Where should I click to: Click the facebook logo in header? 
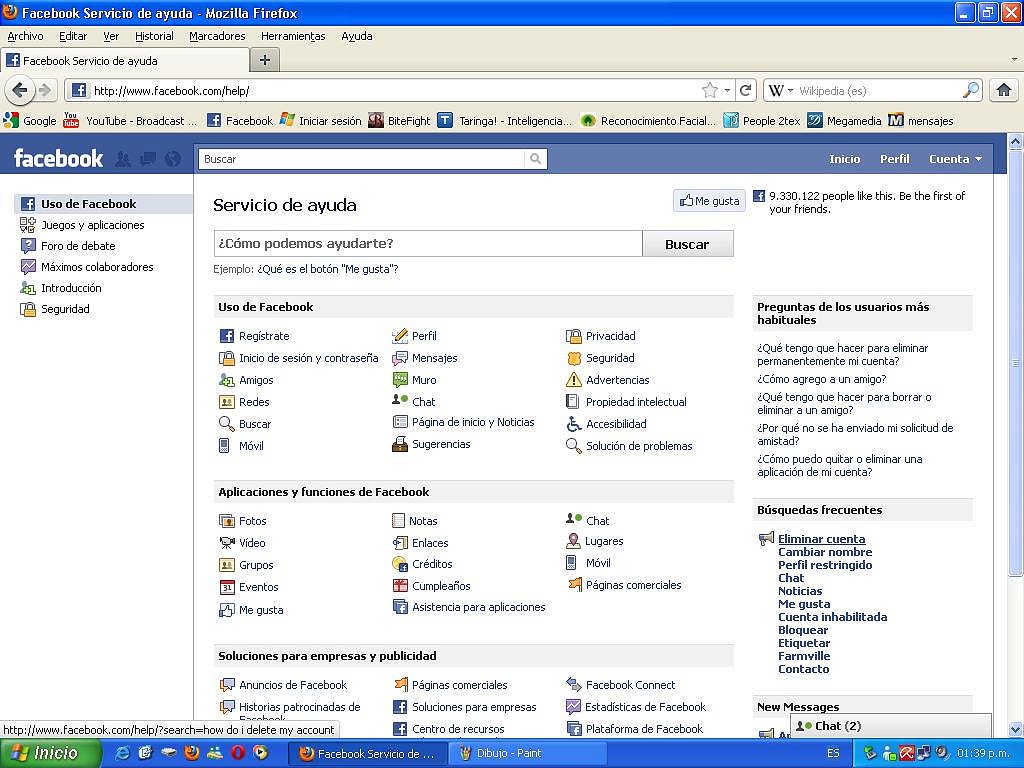pos(58,158)
